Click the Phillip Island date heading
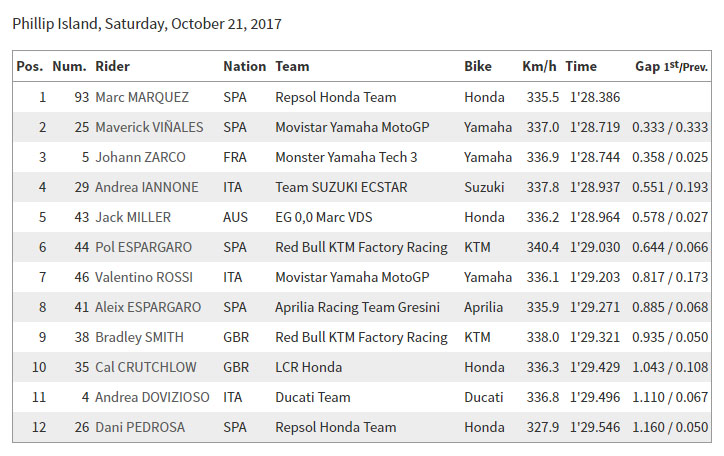The width and height of the screenshot is (724, 456). (147, 24)
